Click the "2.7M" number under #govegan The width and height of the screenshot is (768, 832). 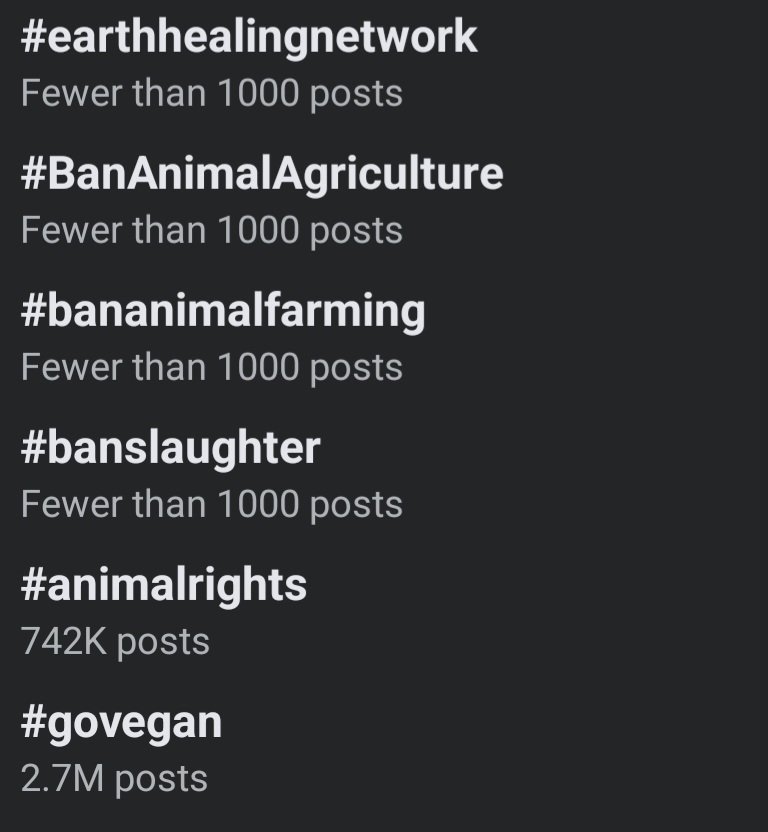(62, 778)
